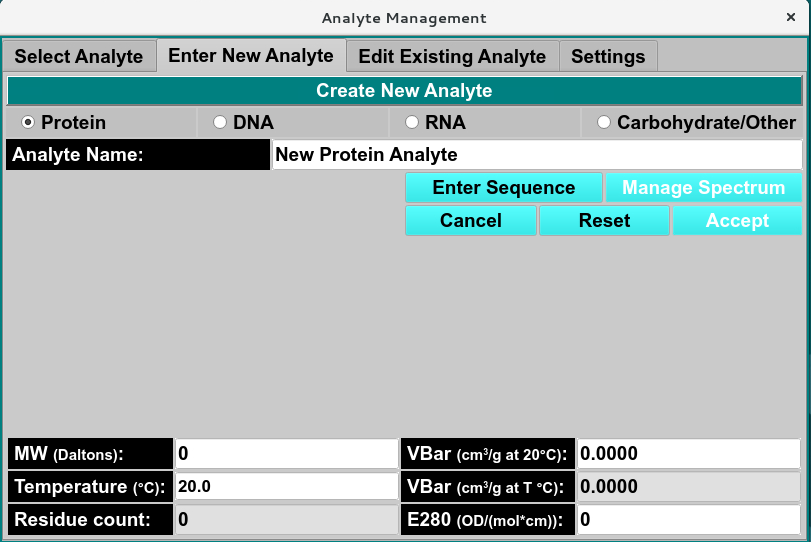Cancel the new analyte entry
This screenshot has width=811, height=542.
tap(471, 221)
